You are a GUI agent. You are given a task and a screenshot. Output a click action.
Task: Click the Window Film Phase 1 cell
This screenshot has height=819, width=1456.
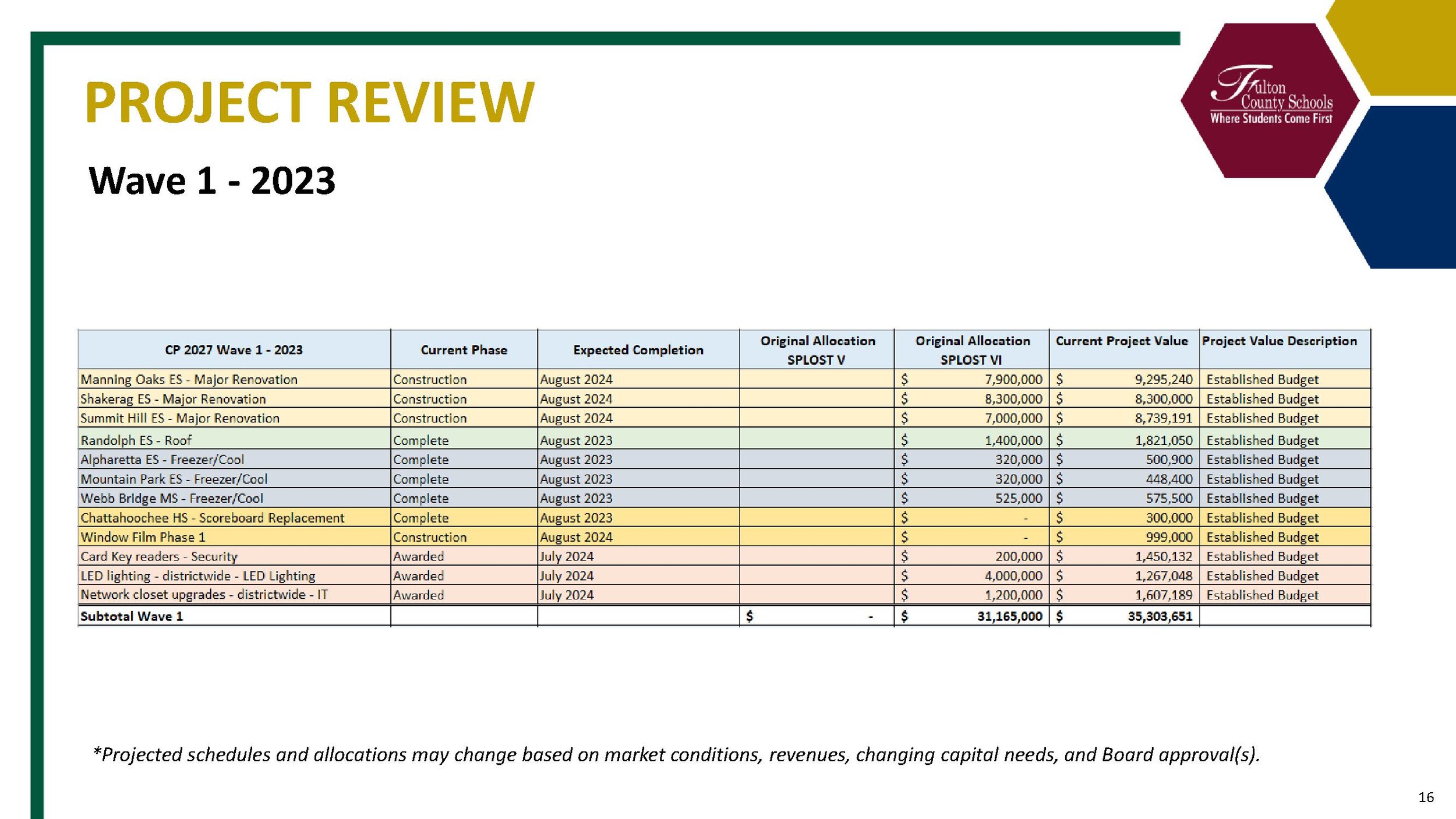click(x=234, y=537)
